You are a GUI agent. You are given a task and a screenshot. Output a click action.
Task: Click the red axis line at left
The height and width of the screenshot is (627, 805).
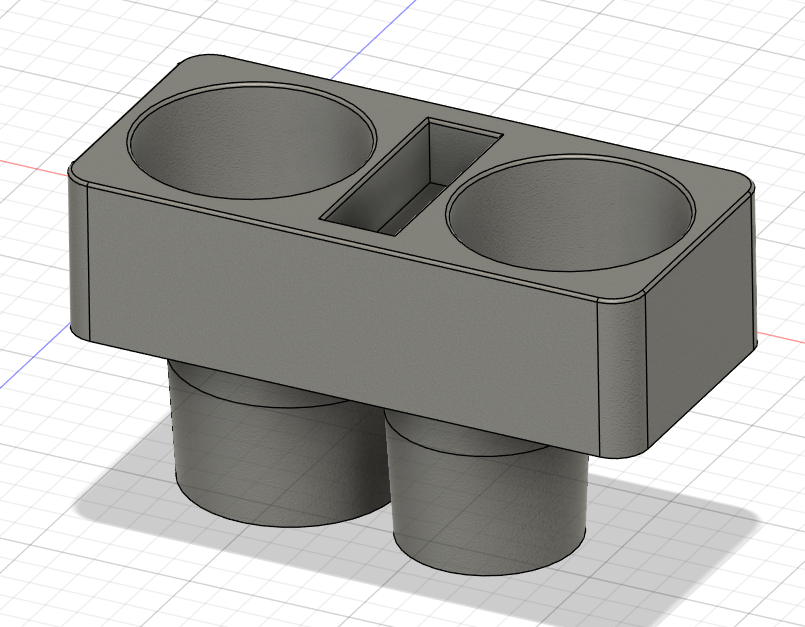(x=33, y=166)
